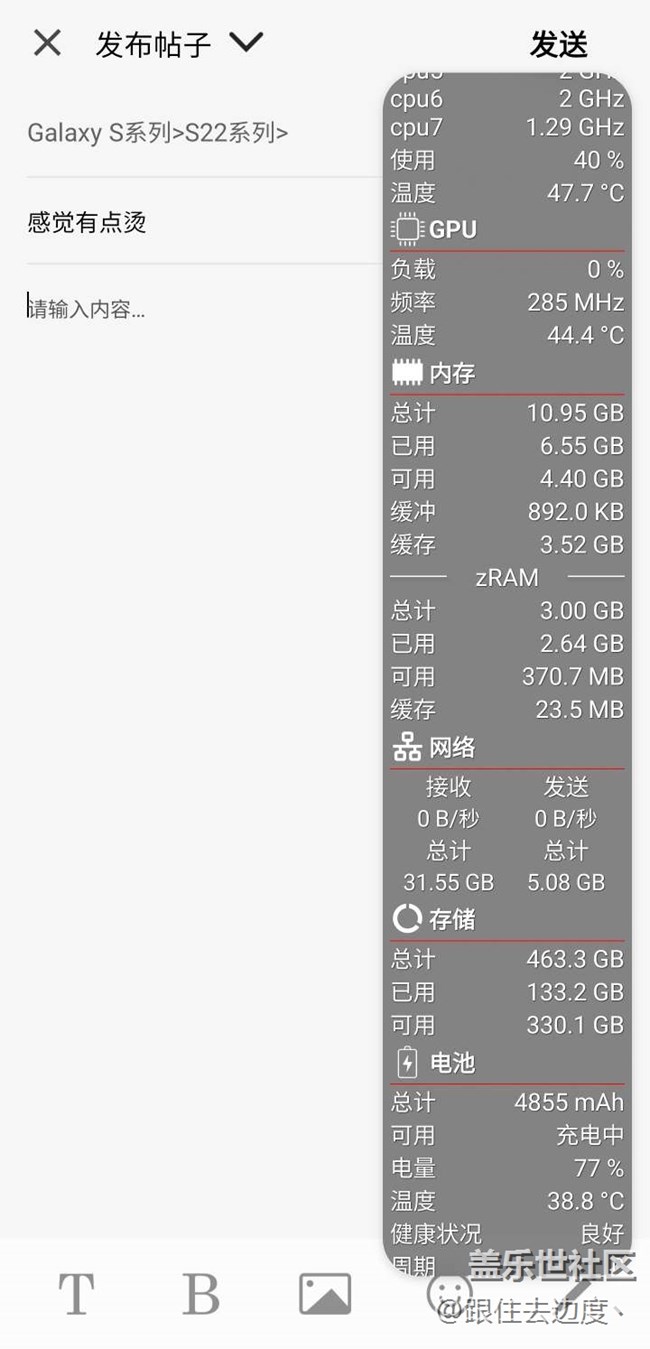650x1349 pixels.
Task: Click the 内存 memory chip icon
Action: coord(407,374)
